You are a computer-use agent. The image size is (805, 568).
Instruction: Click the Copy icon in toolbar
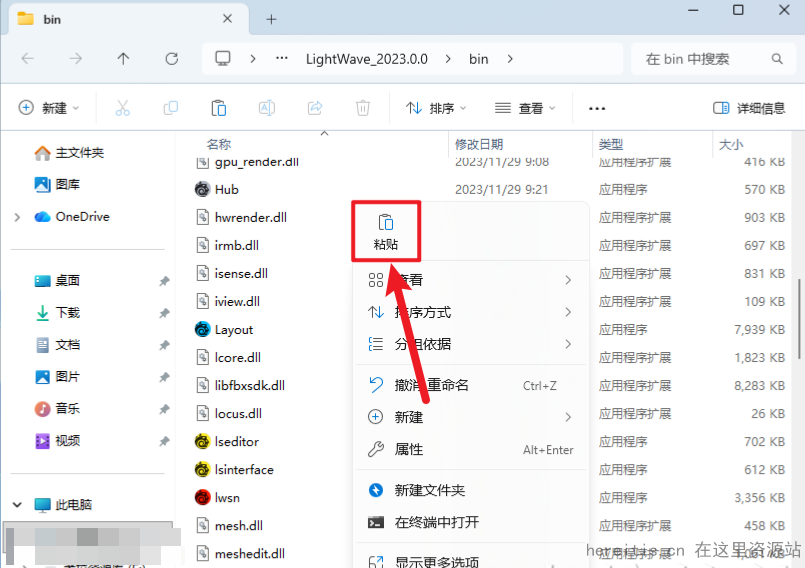[170, 108]
